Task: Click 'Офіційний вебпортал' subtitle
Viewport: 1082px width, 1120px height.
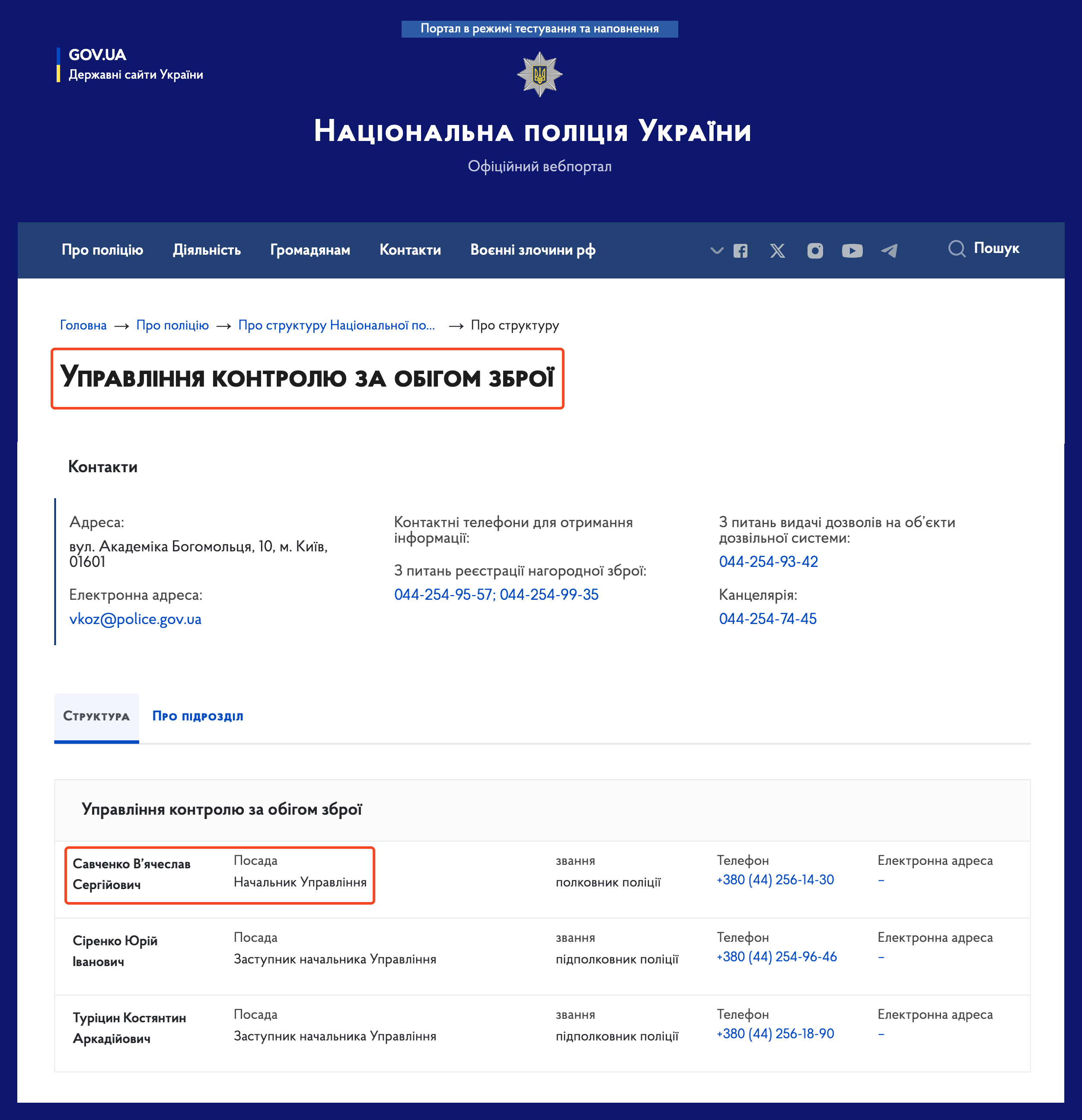Action: (540, 166)
